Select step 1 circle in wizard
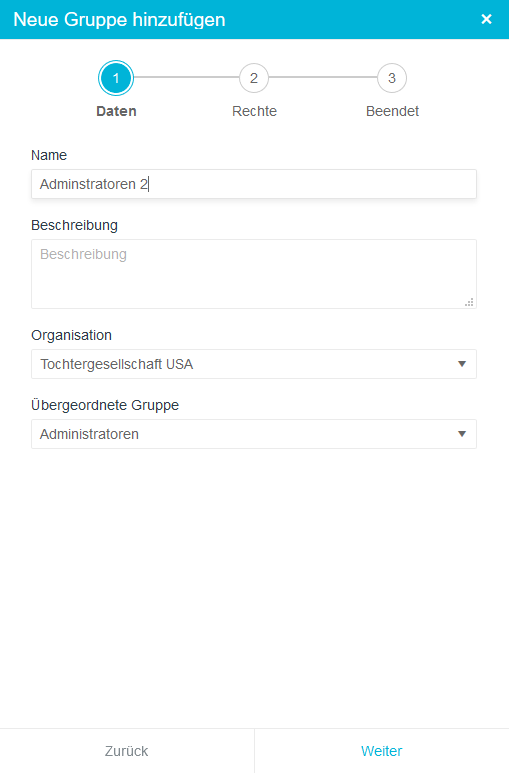 (x=116, y=78)
